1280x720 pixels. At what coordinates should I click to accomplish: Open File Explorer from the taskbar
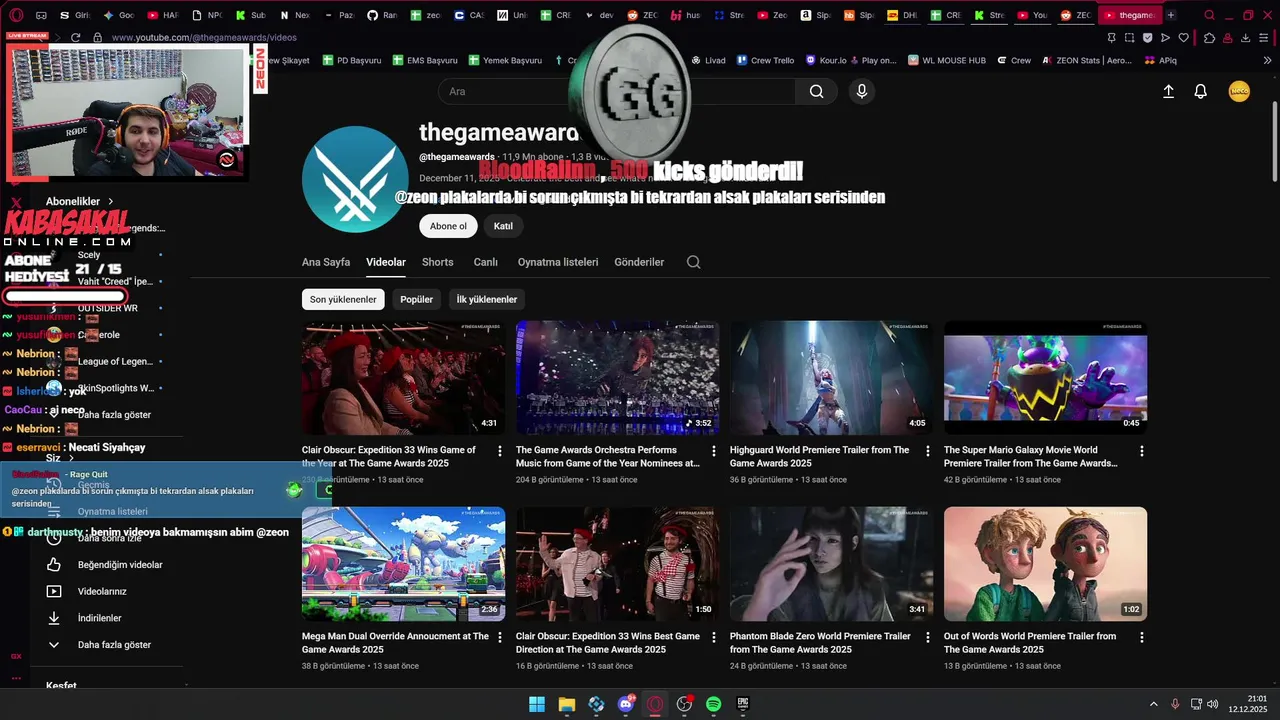pyautogui.click(x=566, y=704)
